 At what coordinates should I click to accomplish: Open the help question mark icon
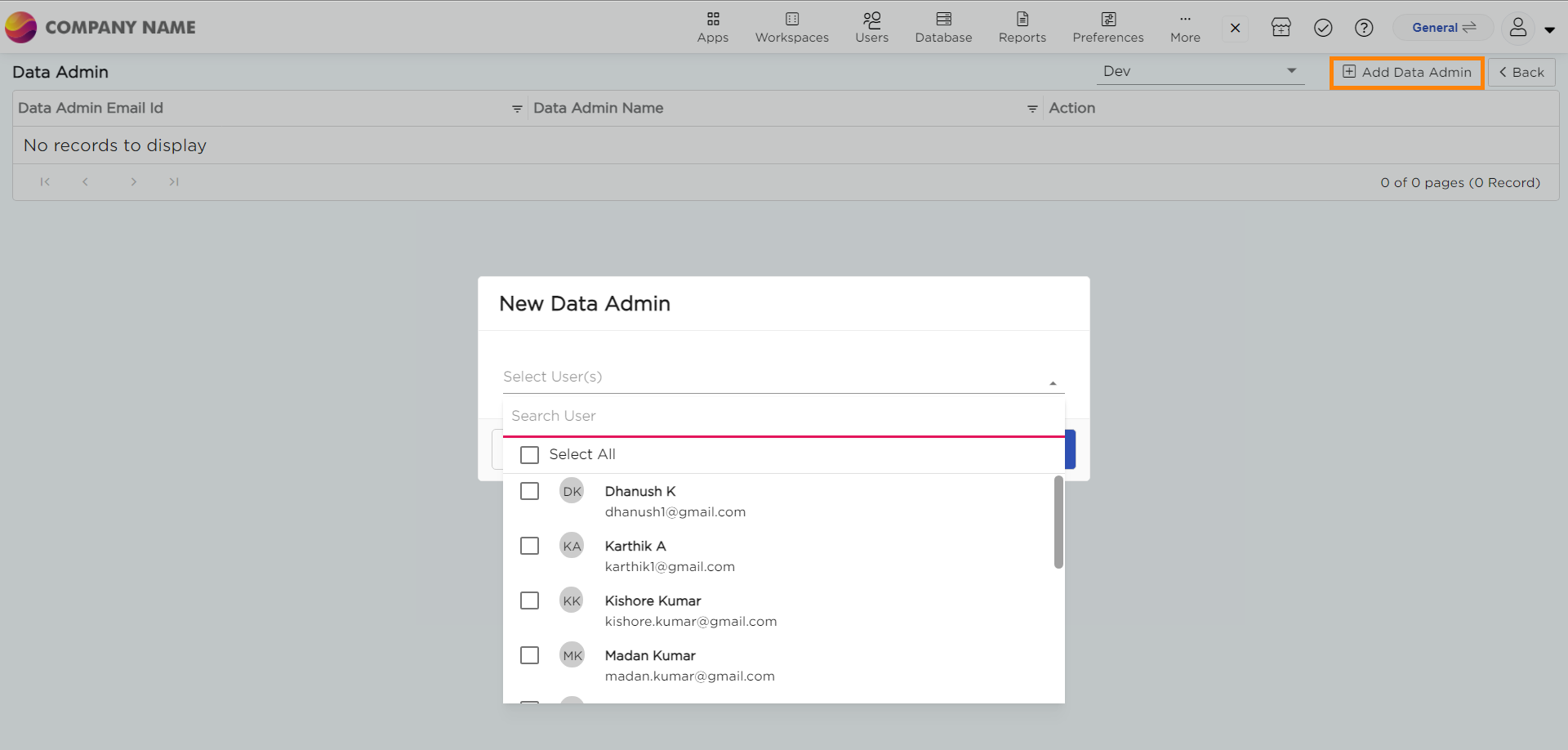pyautogui.click(x=1363, y=28)
